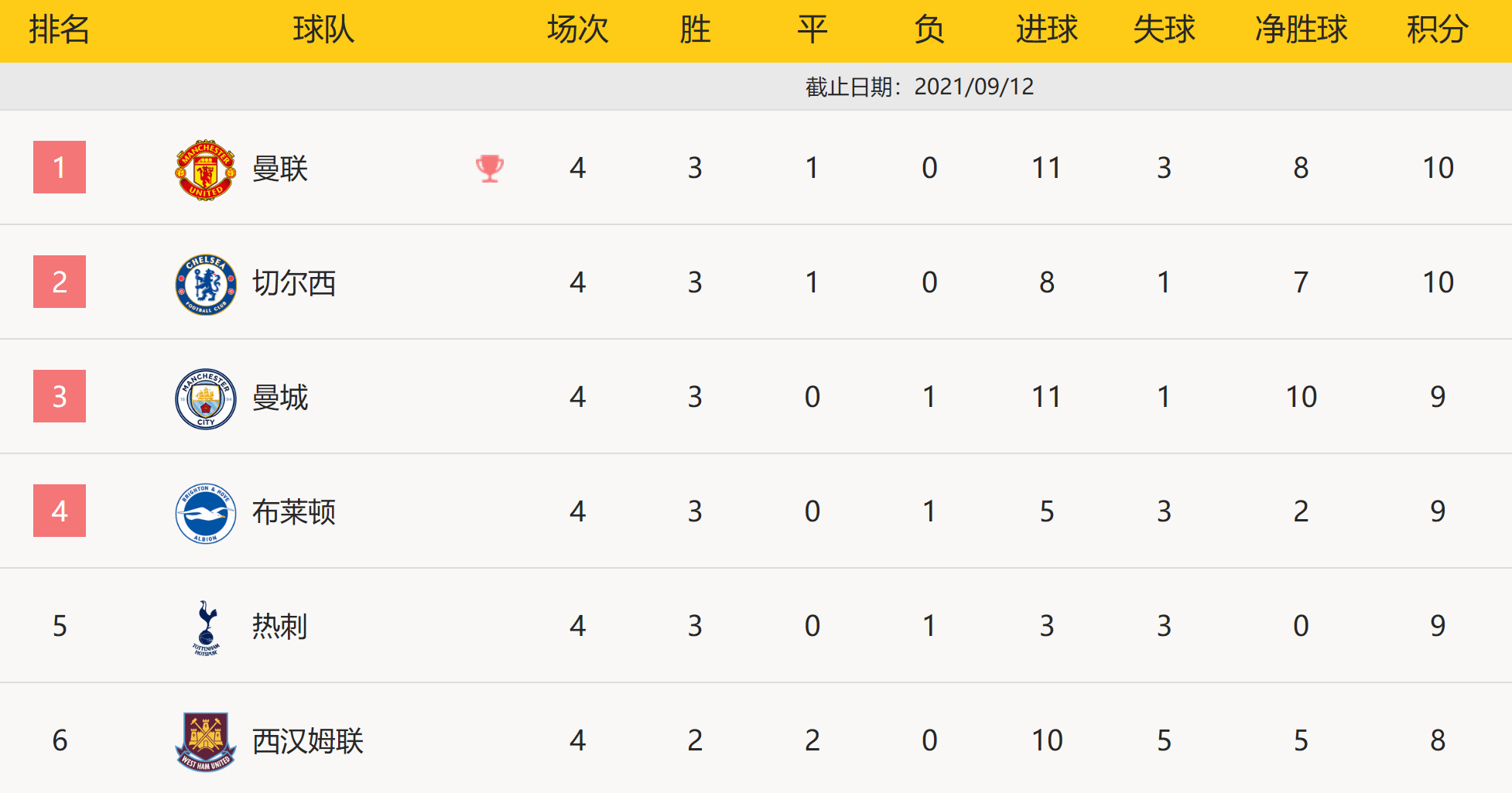Click the 排名 column header

click(x=60, y=30)
